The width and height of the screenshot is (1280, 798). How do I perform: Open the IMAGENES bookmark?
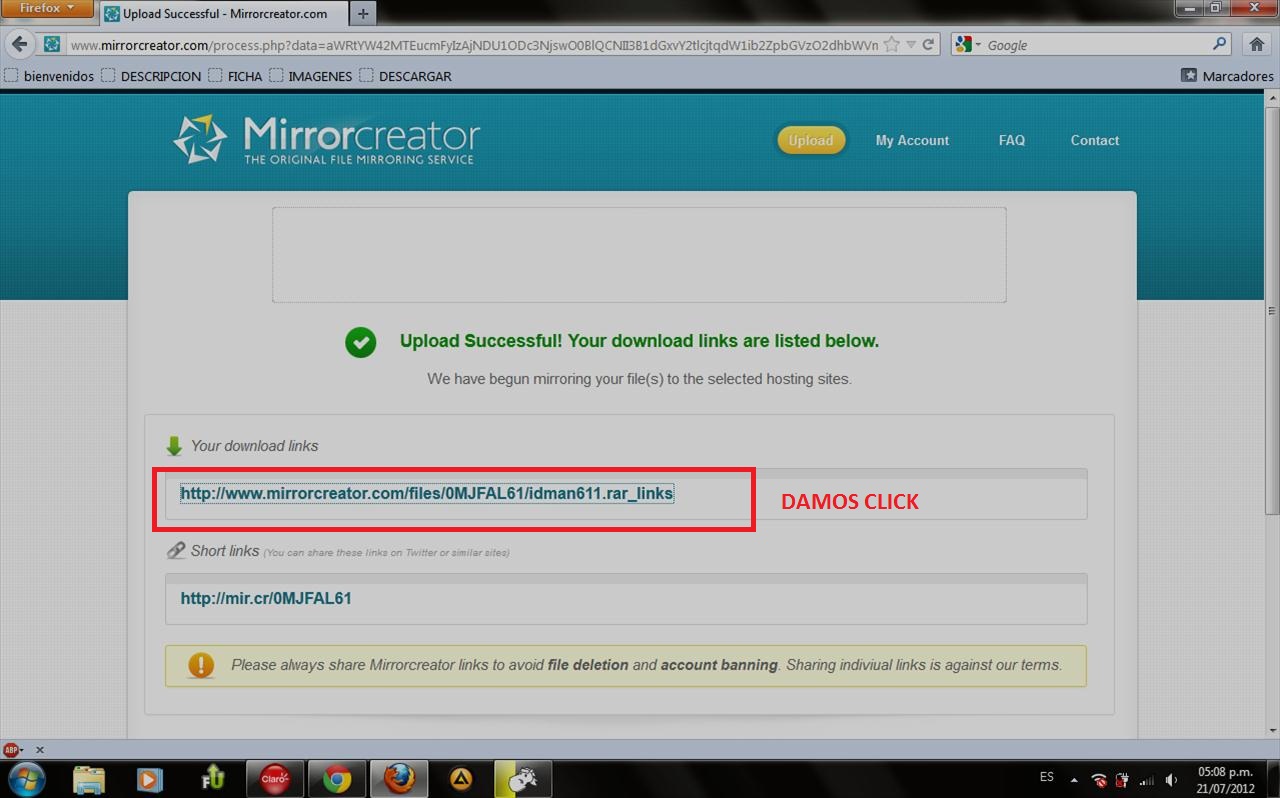310,76
